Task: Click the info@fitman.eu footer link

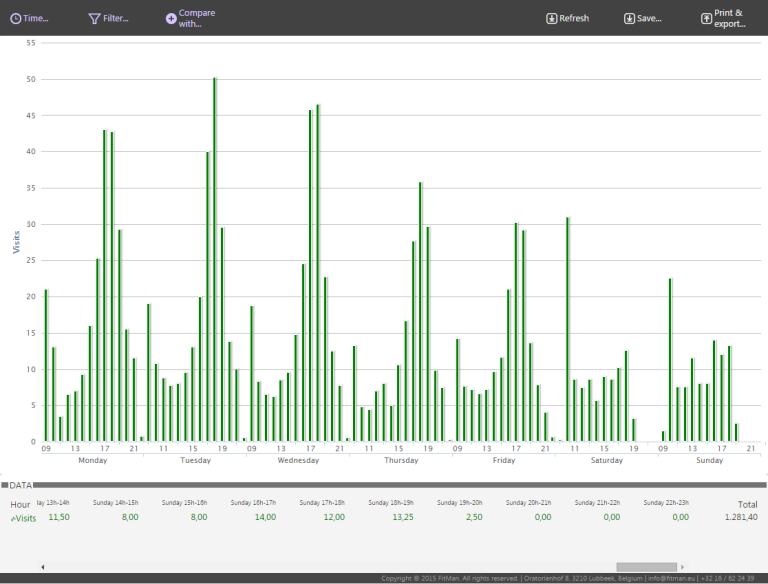Action: point(672,579)
